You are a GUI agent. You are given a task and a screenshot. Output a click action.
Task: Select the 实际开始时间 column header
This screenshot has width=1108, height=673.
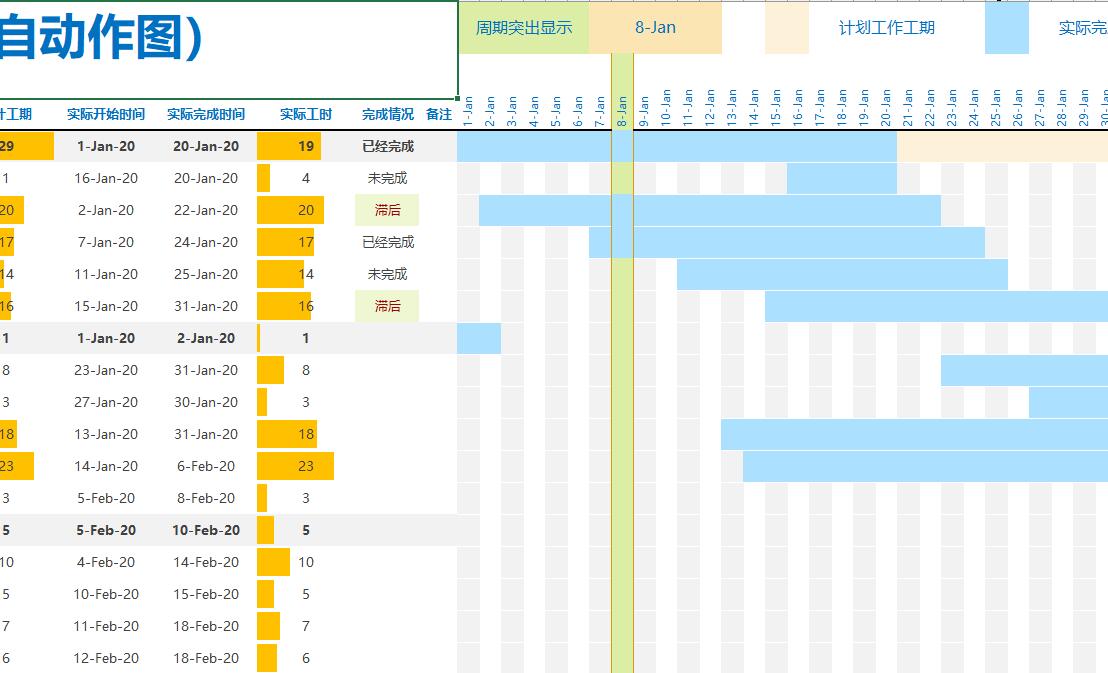tap(106, 114)
